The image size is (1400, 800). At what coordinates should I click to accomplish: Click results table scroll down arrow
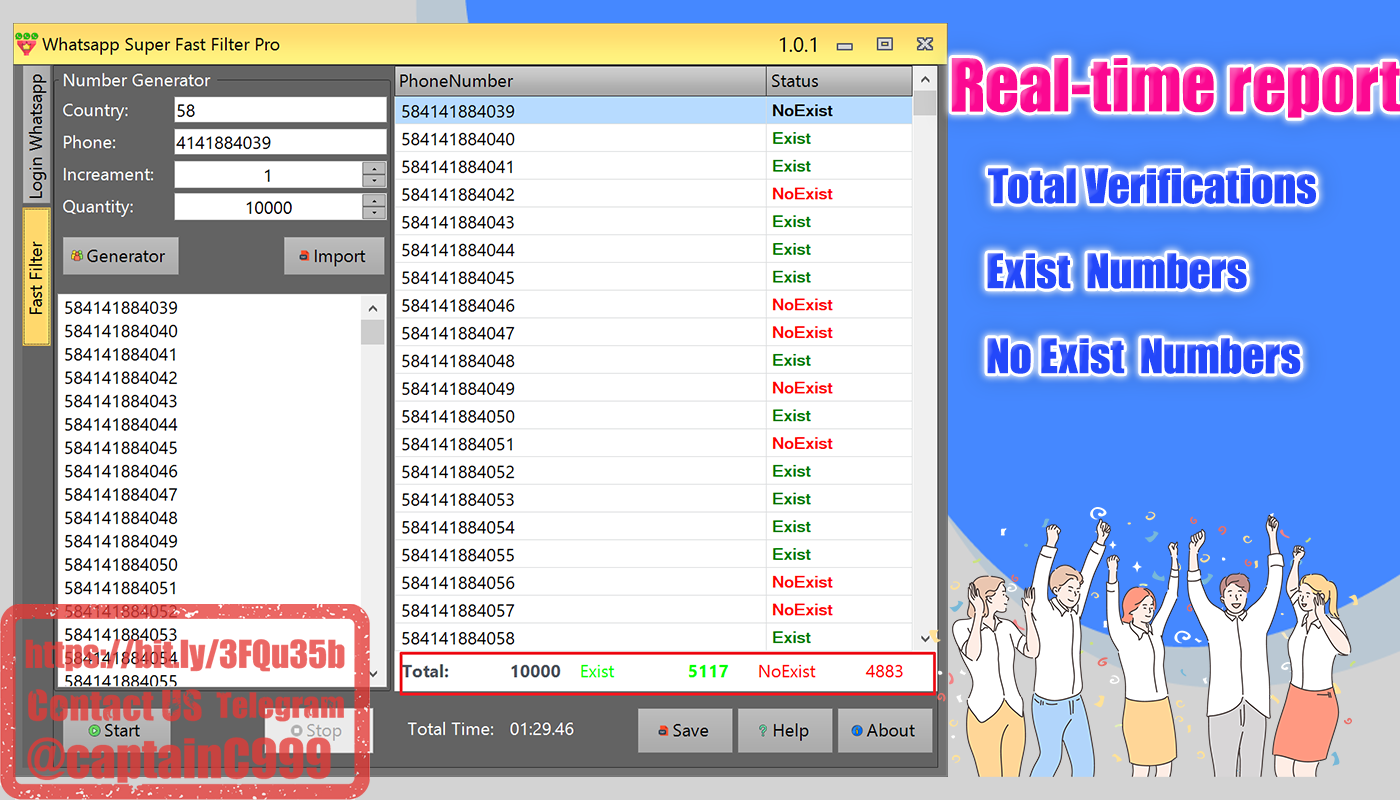925,637
